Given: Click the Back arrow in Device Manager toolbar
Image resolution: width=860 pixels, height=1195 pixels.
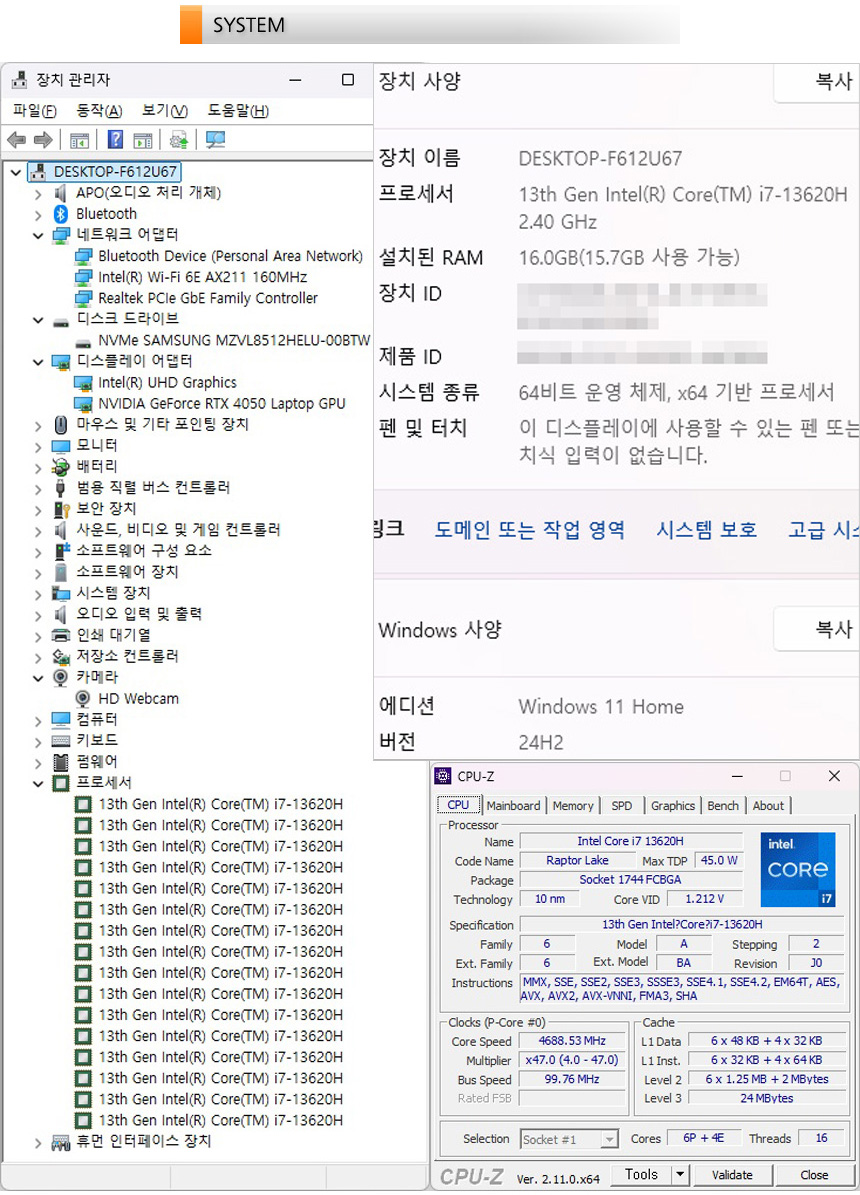Looking at the screenshot, I should point(16,140).
